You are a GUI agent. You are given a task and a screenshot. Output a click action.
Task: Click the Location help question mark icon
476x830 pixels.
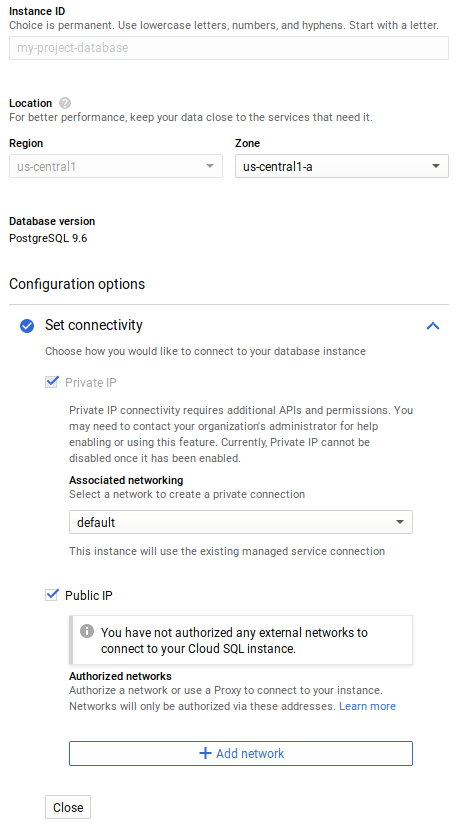(x=65, y=103)
